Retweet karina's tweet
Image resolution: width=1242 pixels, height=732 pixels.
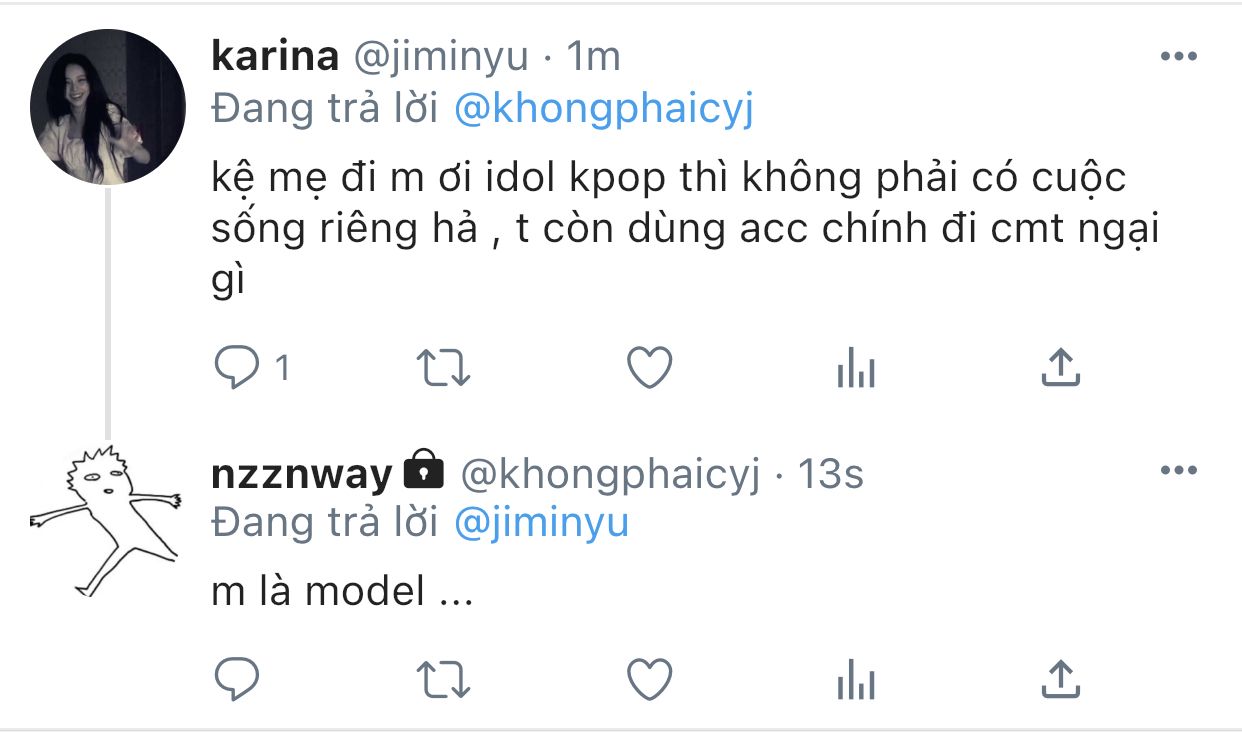pos(443,369)
